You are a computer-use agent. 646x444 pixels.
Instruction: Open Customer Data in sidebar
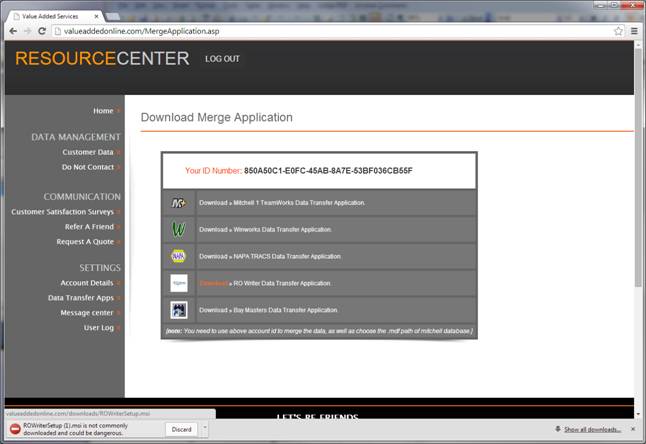tap(88, 152)
